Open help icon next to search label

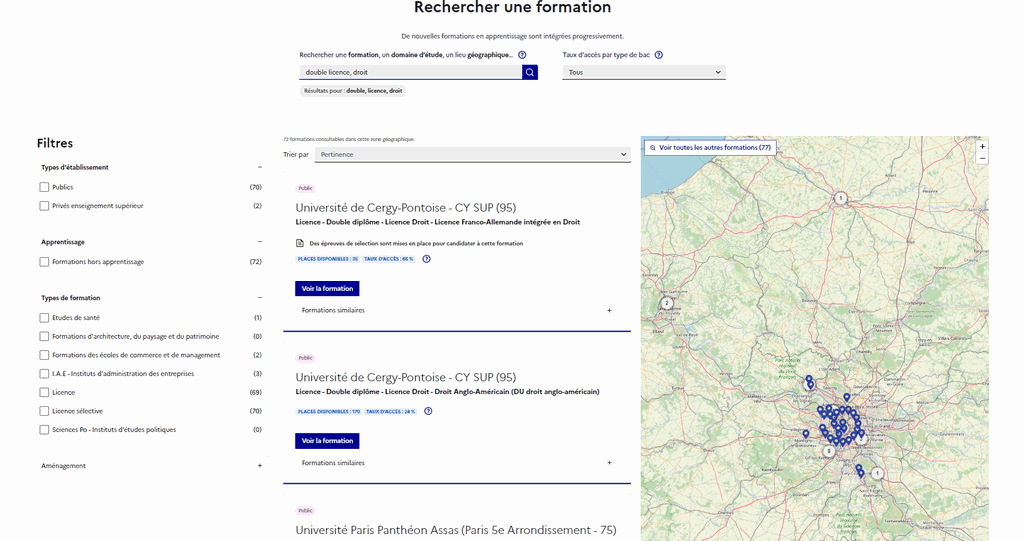point(522,55)
